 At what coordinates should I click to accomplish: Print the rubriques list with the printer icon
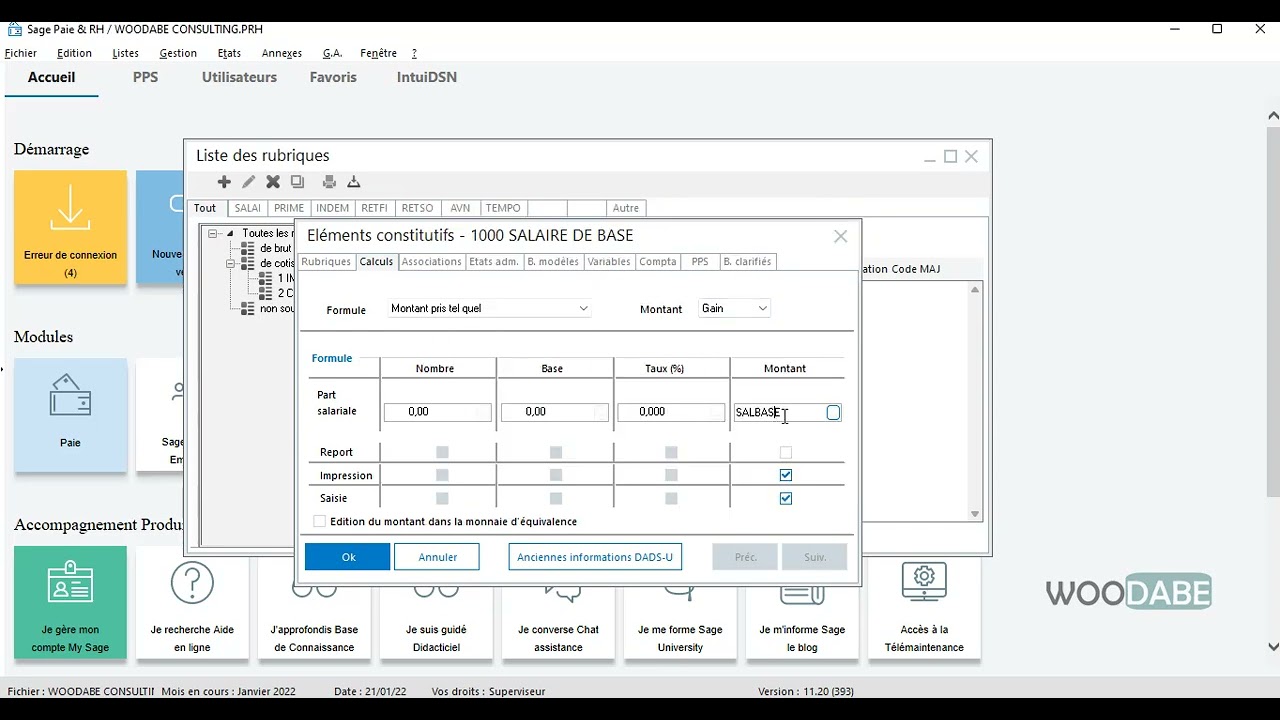click(329, 182)
